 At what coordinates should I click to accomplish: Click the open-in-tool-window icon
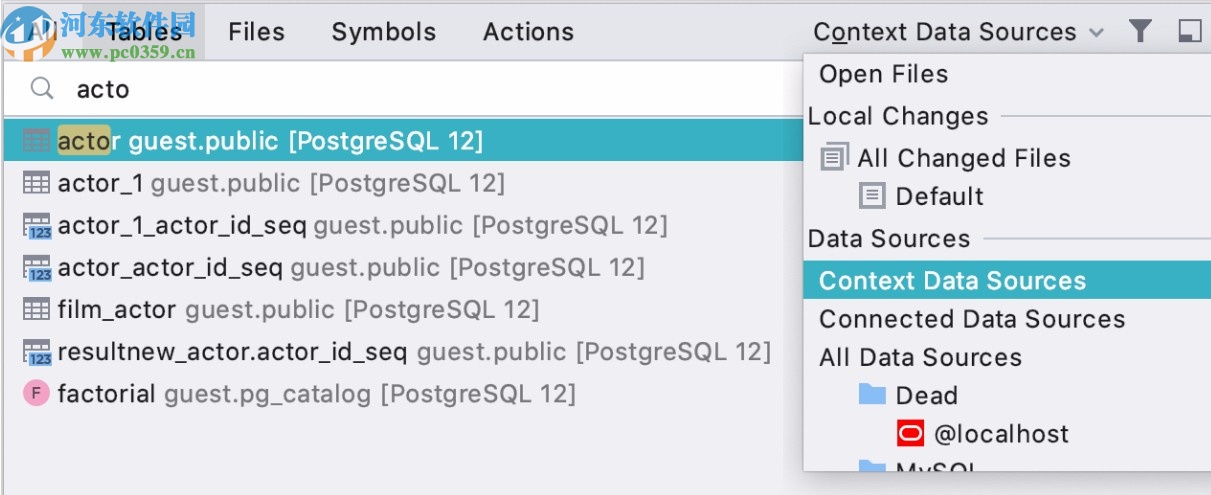[x=1189, y=31]
